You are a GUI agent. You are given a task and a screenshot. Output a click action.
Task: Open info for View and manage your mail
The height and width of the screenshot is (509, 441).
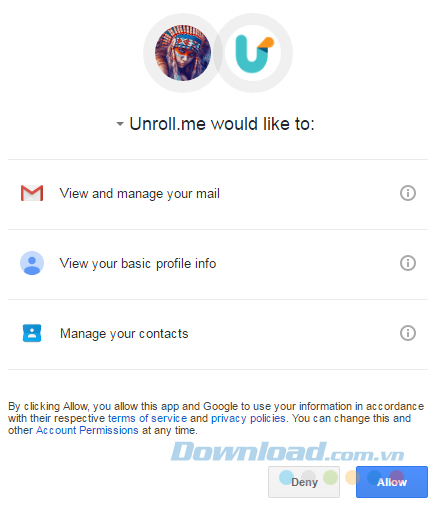[408, 193]
